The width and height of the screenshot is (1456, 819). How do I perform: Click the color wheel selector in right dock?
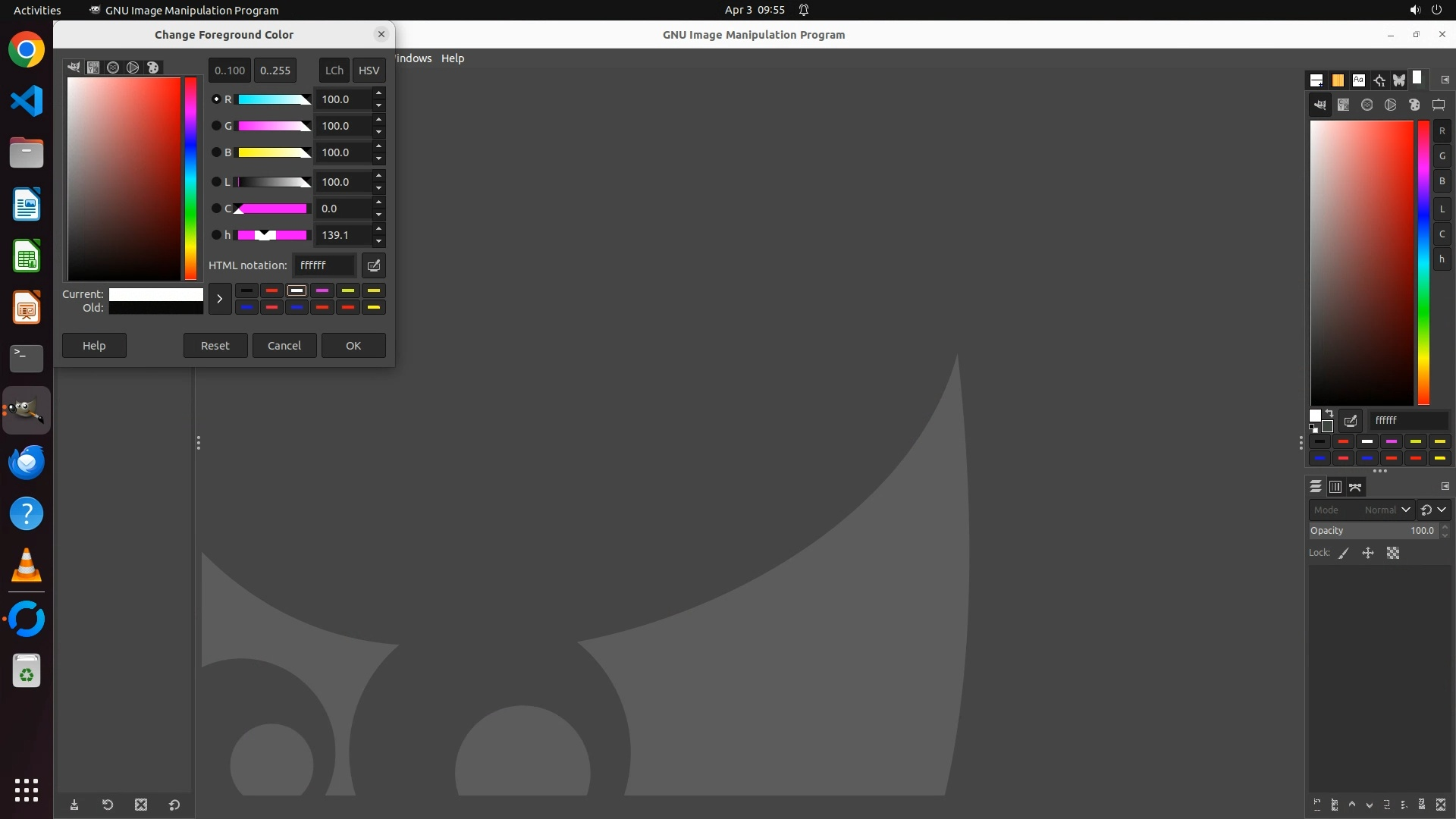point(1390,105)
